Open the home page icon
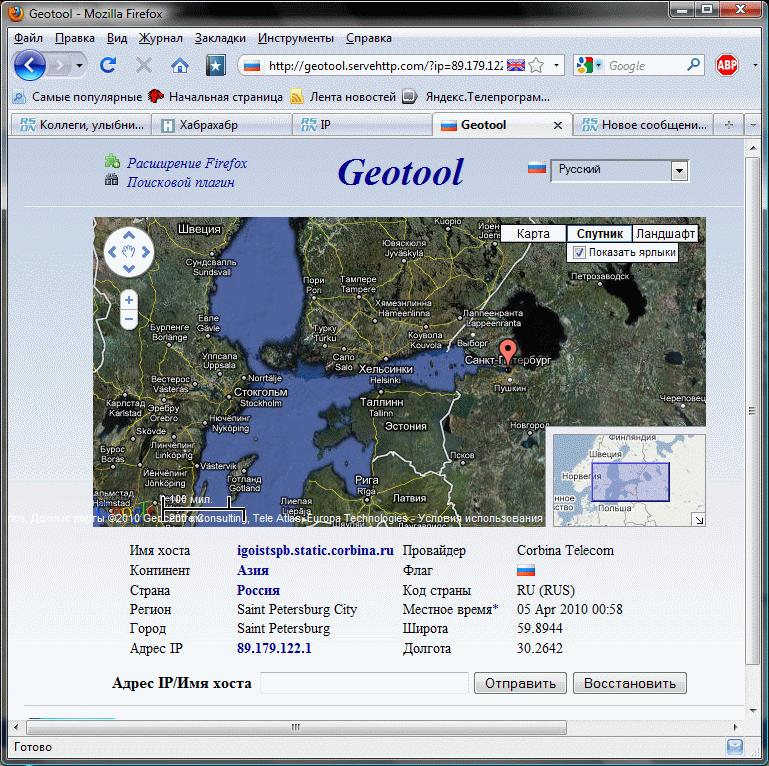This screenshot has width=769, height=766. pyautogui.click(x=179, y=65)
